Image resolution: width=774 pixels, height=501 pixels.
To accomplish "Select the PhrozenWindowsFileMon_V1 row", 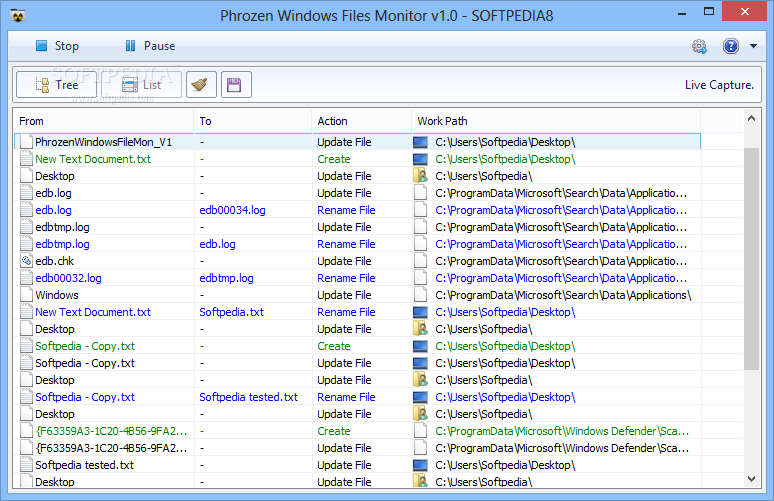I will (x=357, y=142).
